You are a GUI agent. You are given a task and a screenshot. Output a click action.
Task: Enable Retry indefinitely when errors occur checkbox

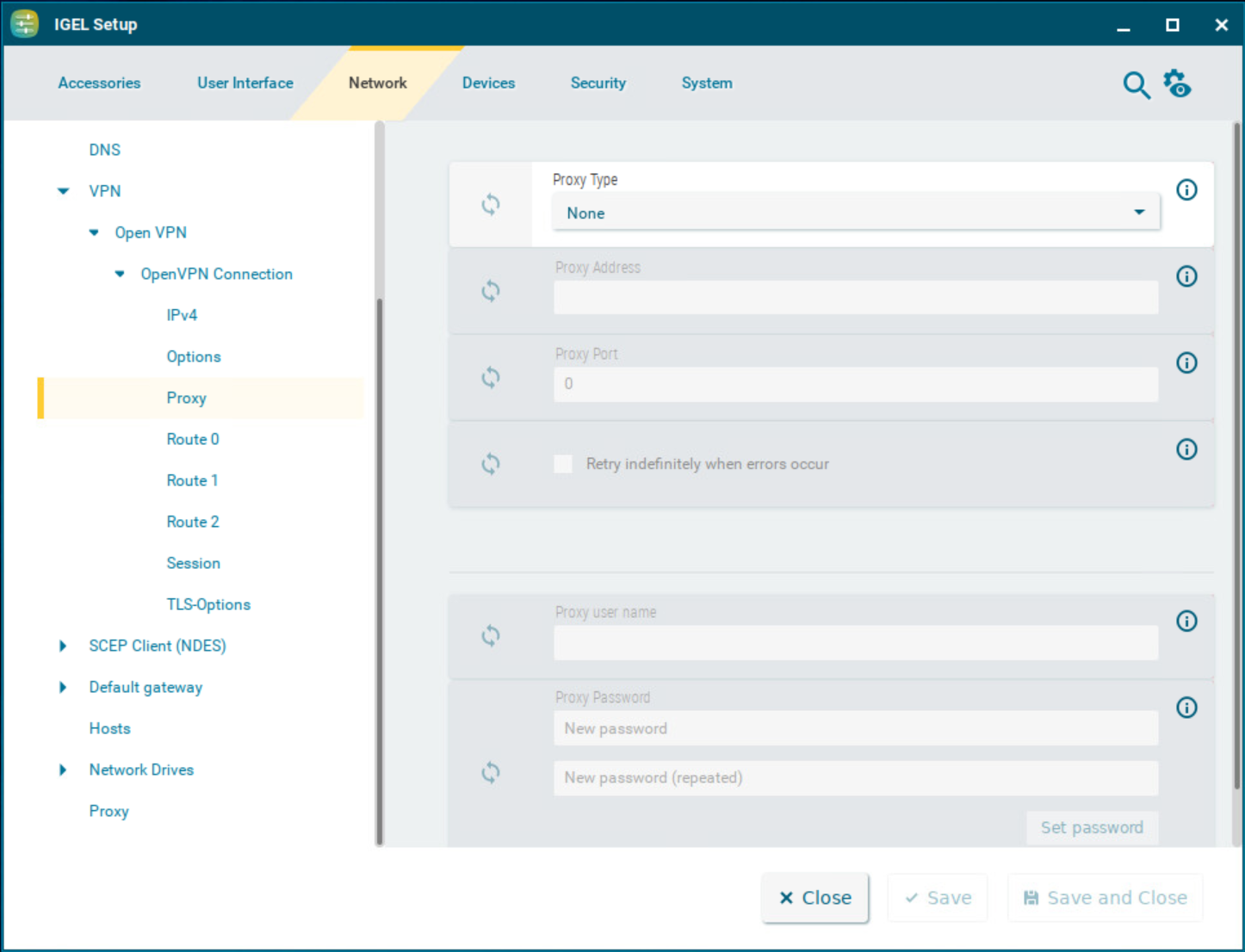[563, 464]
